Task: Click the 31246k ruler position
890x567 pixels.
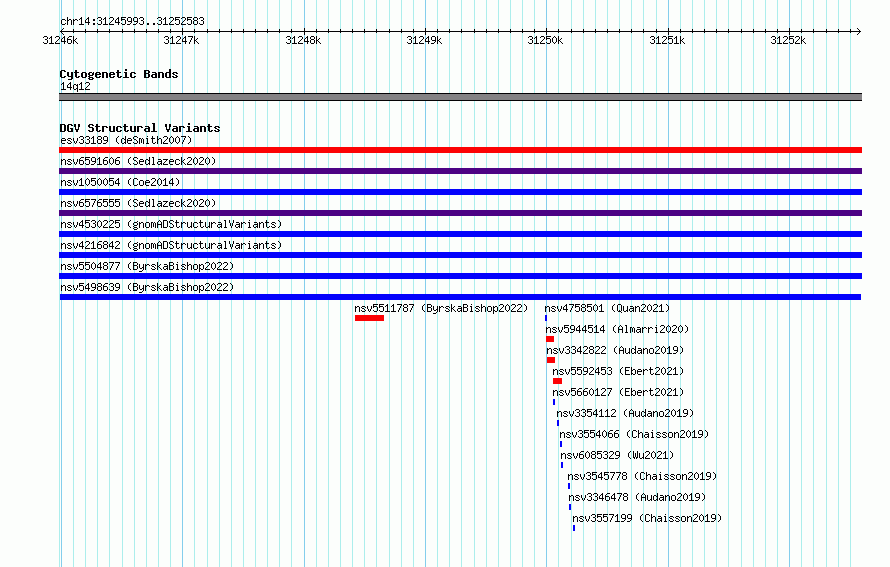Action: tap(60, 40)
